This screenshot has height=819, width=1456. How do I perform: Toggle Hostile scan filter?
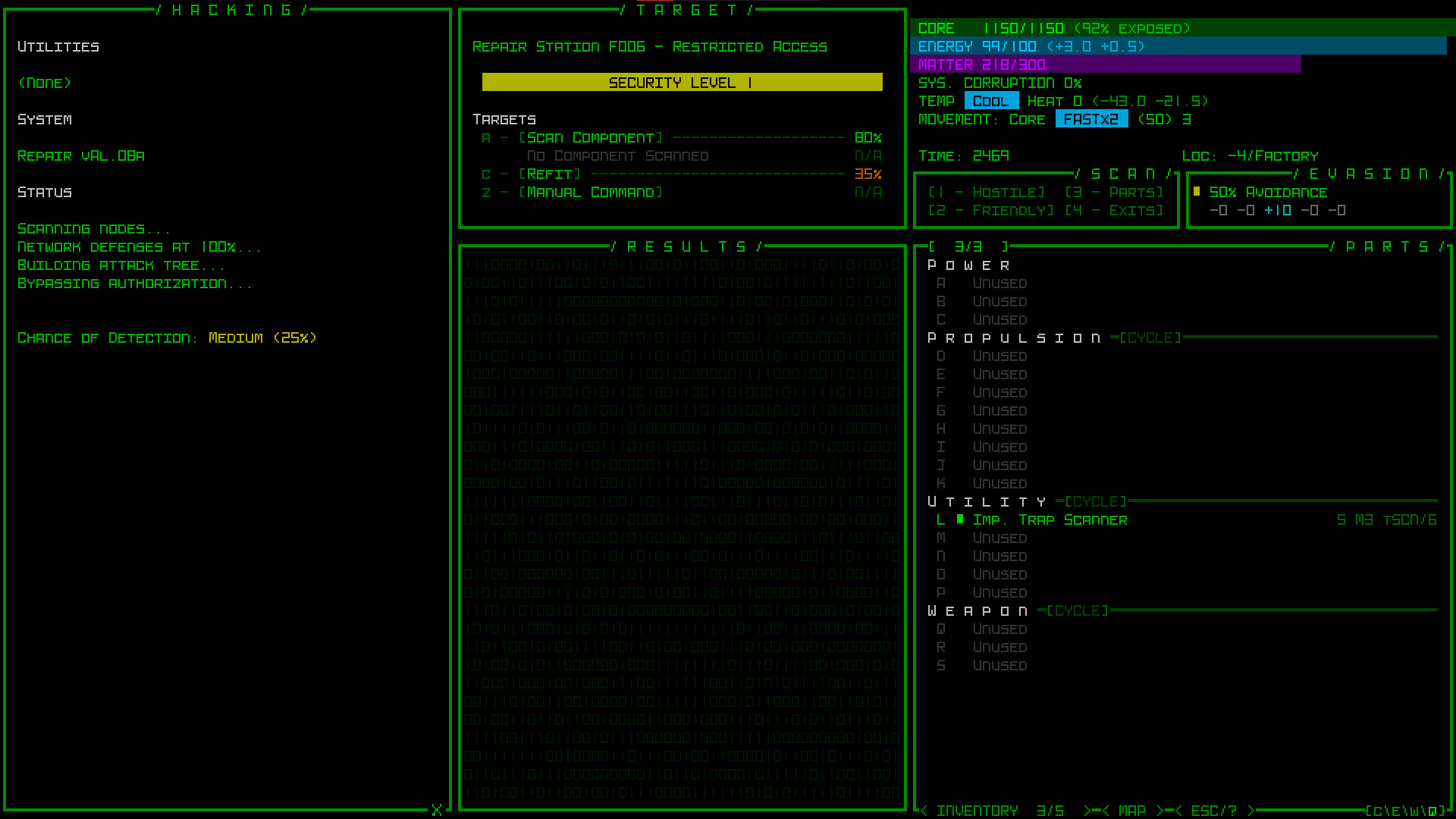click(987, 193)
